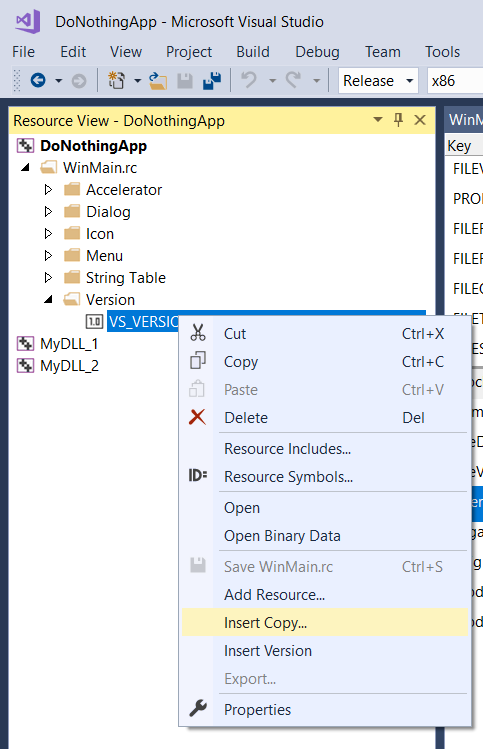Viewport: 483px width, 749px height.
Task: Click the wrench Properties icon
Action: click(x=198, y=708)
